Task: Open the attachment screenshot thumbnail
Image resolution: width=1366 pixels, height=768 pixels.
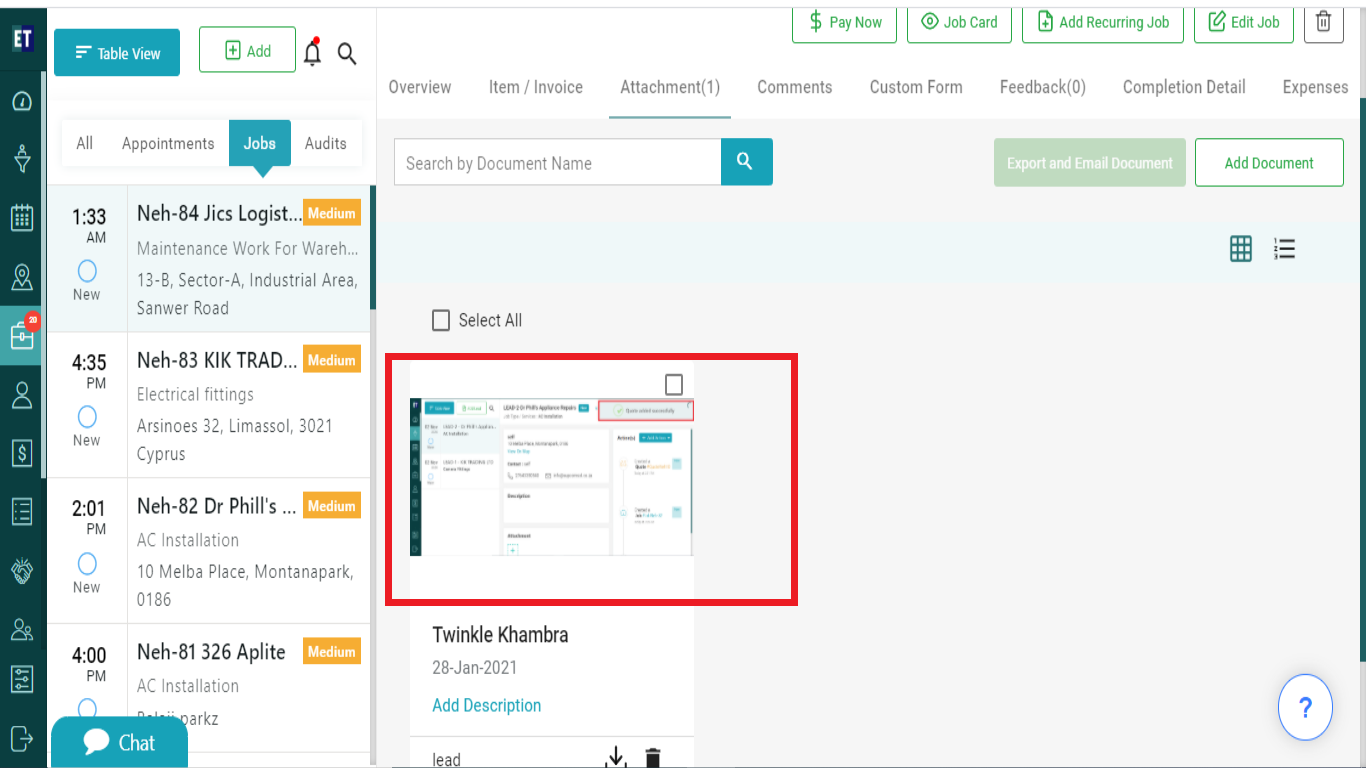Action: 551,477
